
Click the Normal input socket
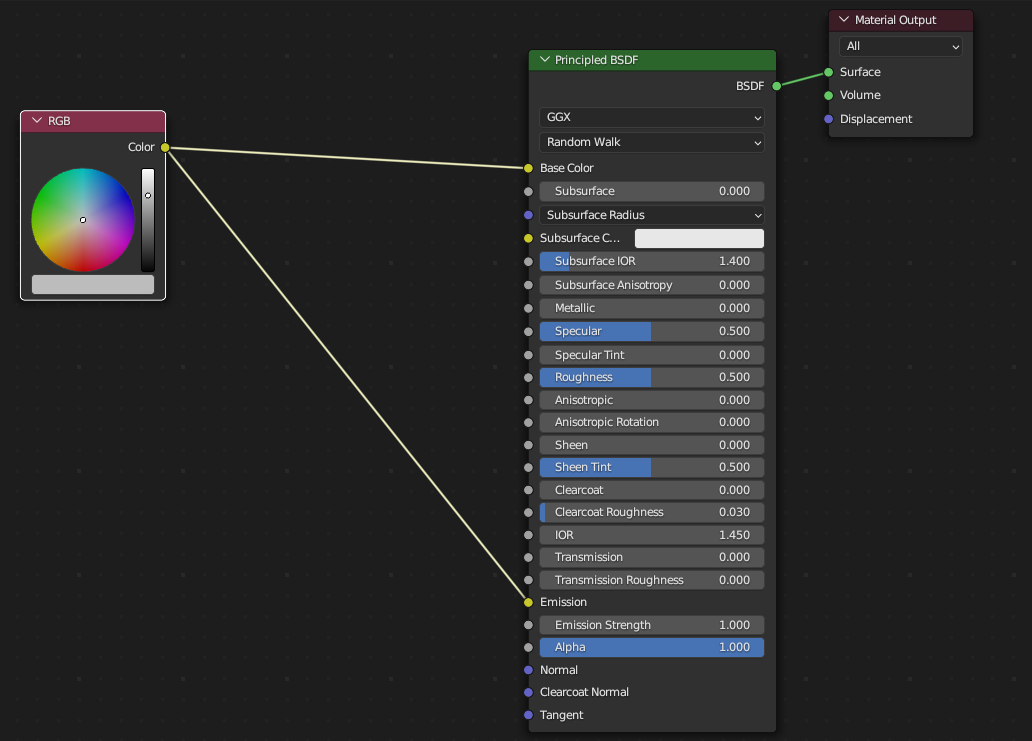coord(528,670)
